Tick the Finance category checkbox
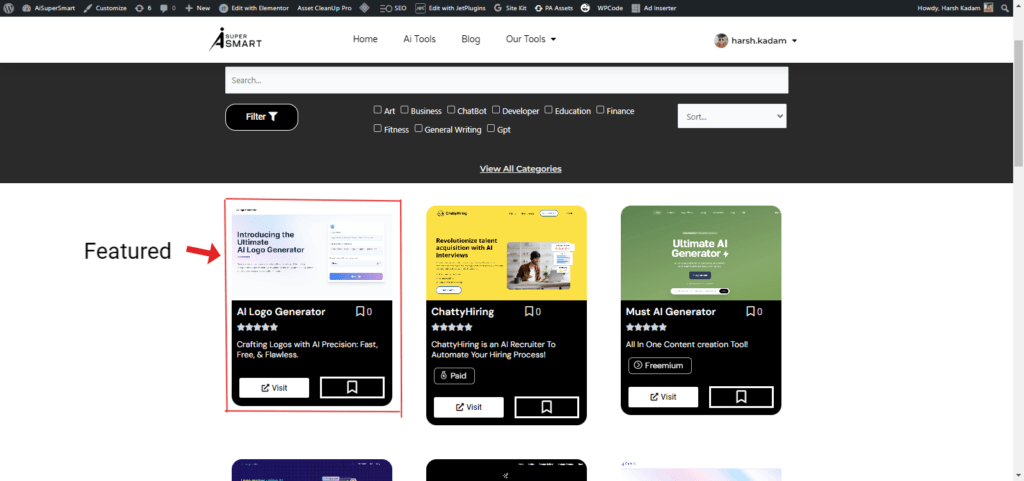Image resolution: width=1024 pixels, height=481 pixels. [601, 110]
